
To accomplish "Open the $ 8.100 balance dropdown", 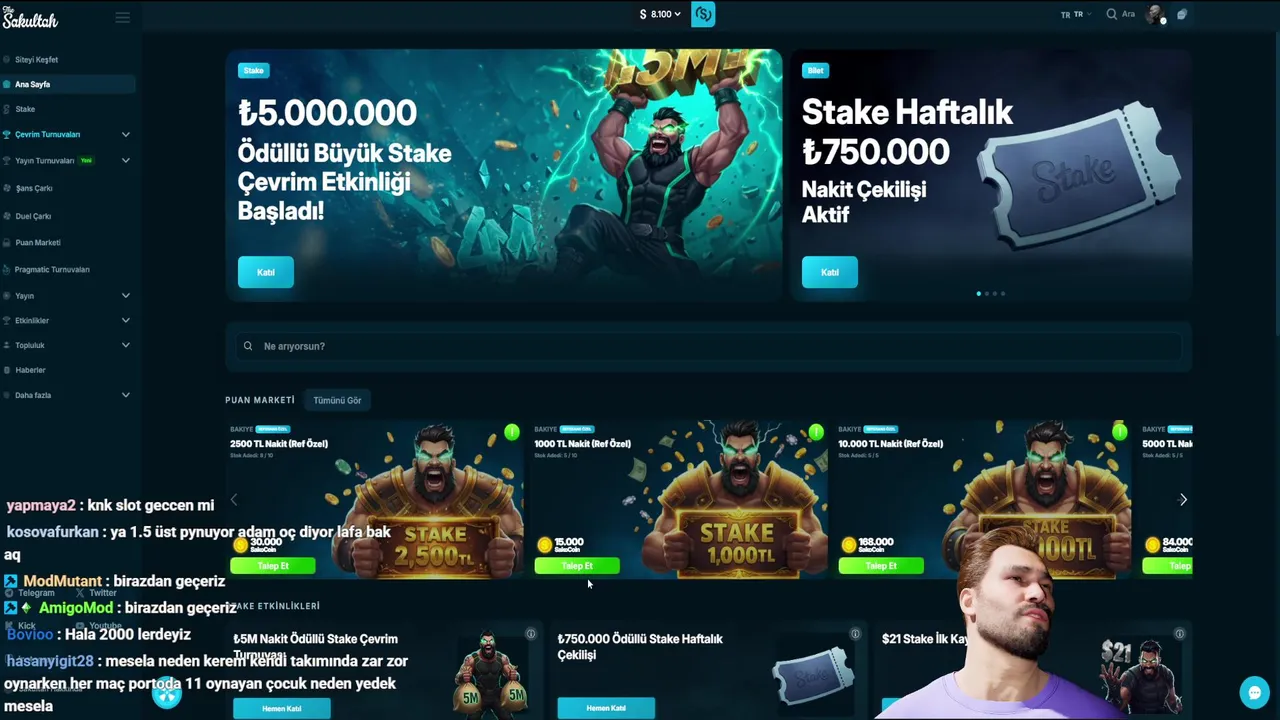I will point(660,14).
